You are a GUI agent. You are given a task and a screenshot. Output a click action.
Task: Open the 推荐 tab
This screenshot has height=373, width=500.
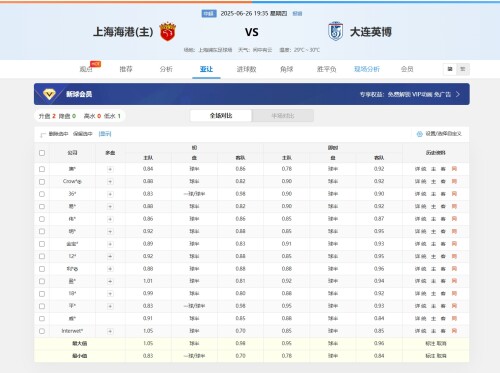[x=126, y=69]
